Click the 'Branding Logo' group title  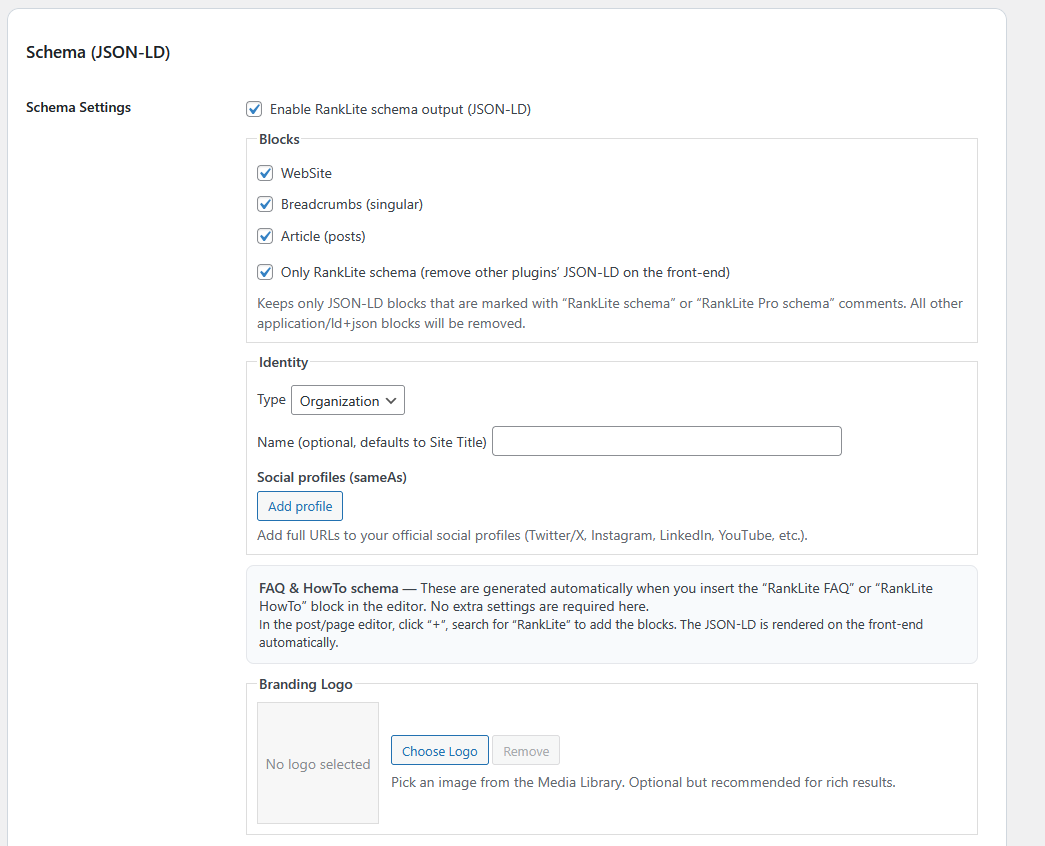306,684
